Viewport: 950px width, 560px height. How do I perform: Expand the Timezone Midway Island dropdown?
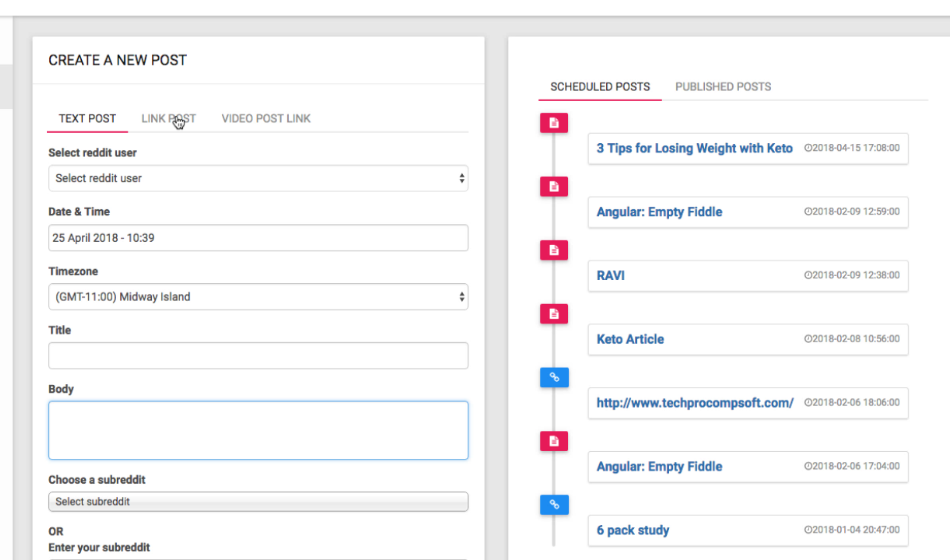coord(258,297)
